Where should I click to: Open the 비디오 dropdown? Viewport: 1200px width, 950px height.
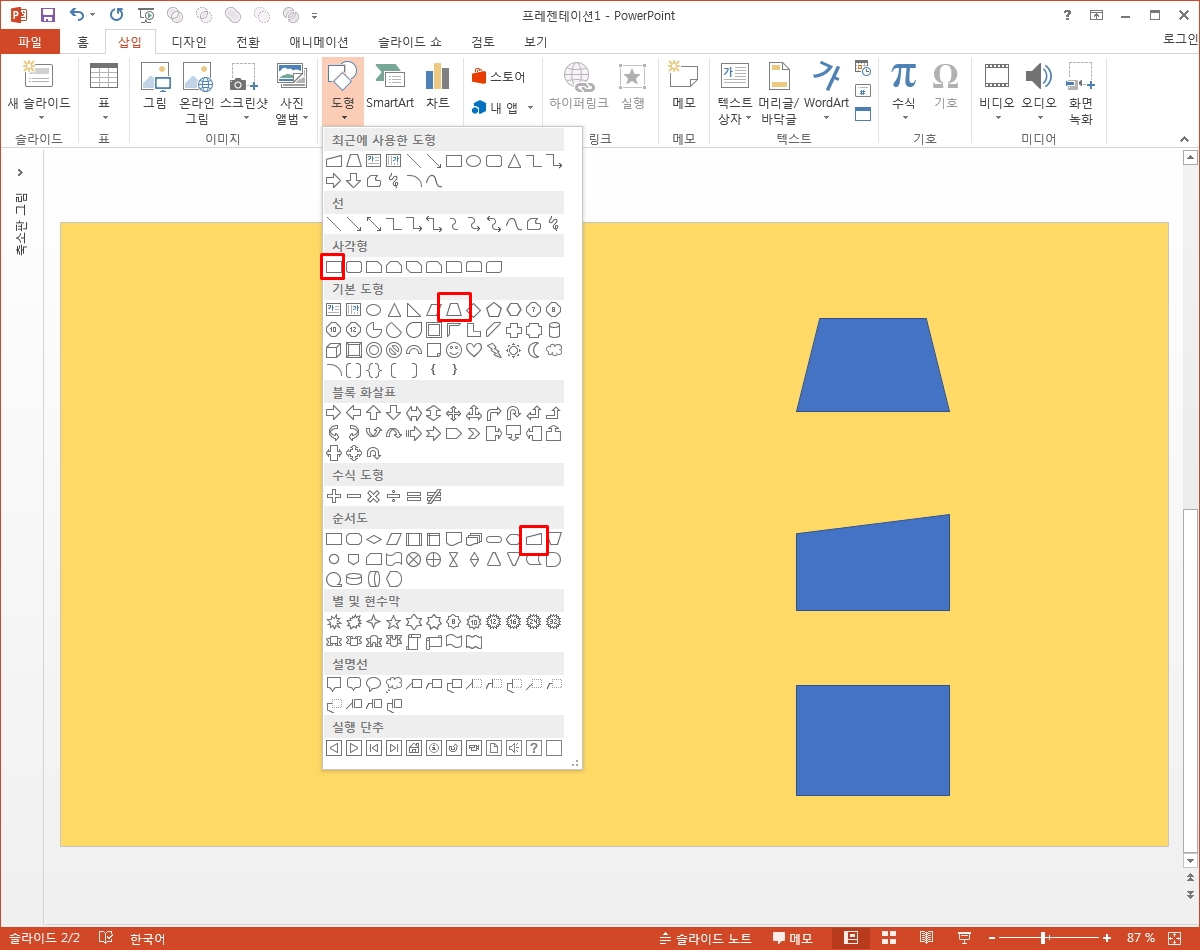pyautogui.click(x=997, y=117)
